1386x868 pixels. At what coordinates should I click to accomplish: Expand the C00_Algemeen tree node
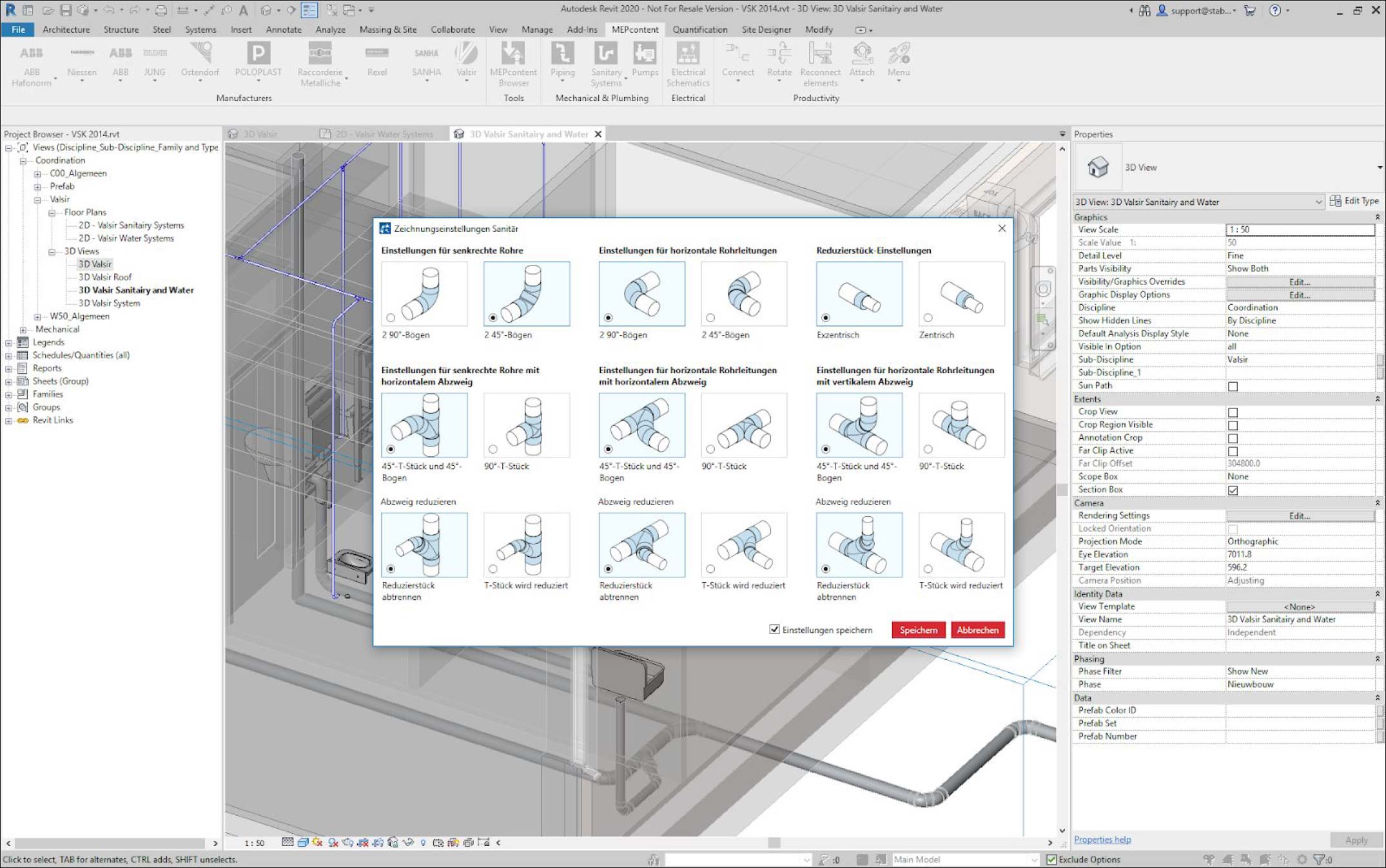click(x=37, y=174)
